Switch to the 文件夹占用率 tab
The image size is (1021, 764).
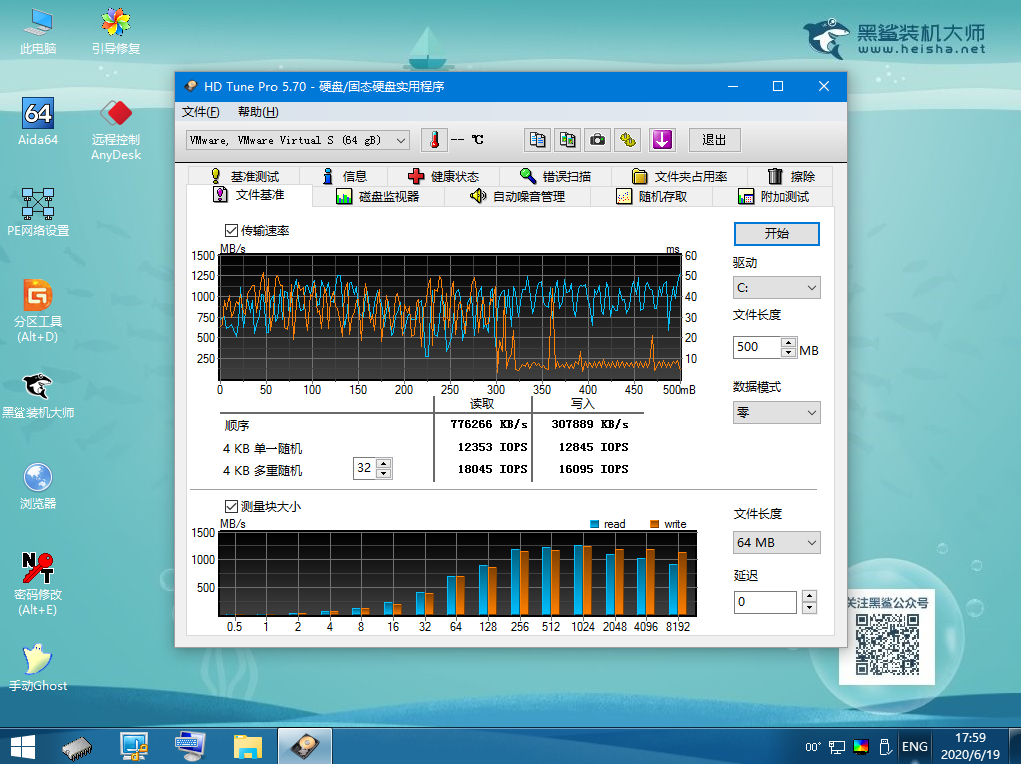(679, 177)
